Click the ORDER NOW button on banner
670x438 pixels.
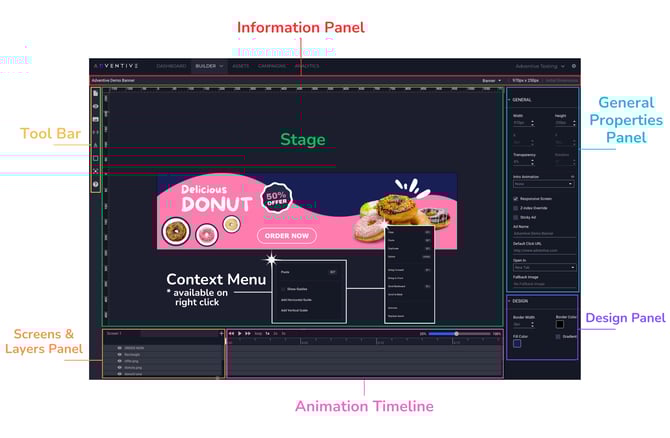286,236
